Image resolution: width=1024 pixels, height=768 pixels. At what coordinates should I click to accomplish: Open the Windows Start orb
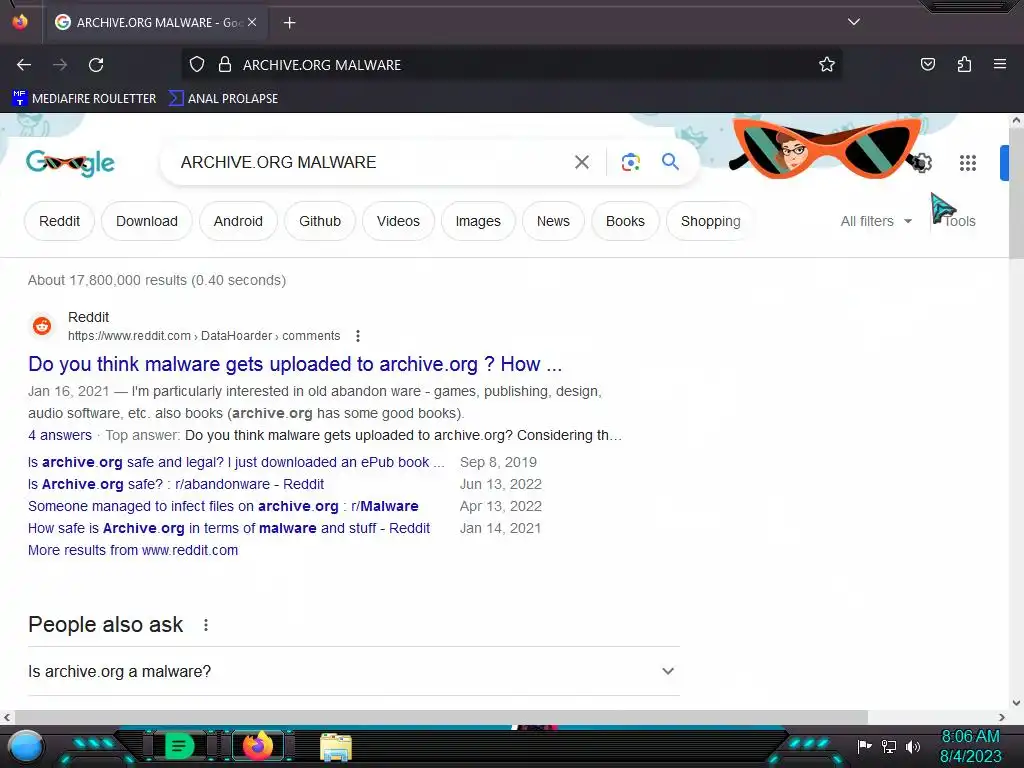[26, 746]
